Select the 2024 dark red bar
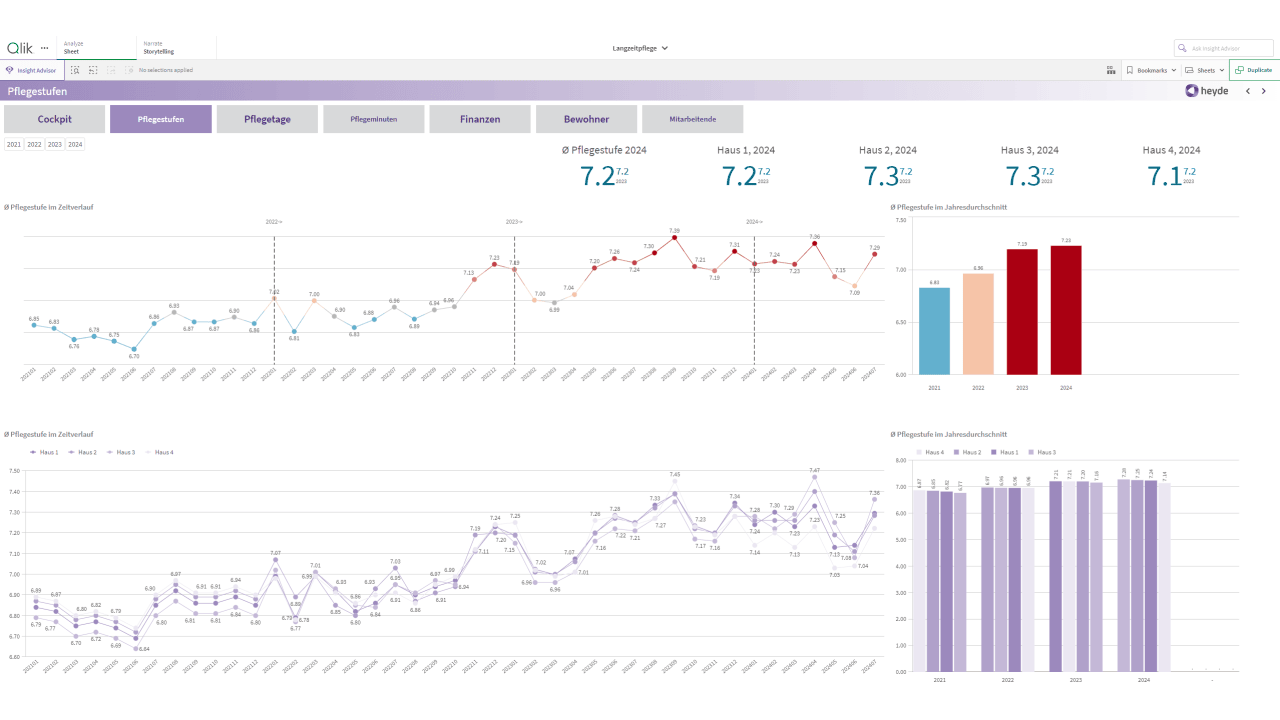This screenshot has height=720, width=1280. [x=1065, y=310]
